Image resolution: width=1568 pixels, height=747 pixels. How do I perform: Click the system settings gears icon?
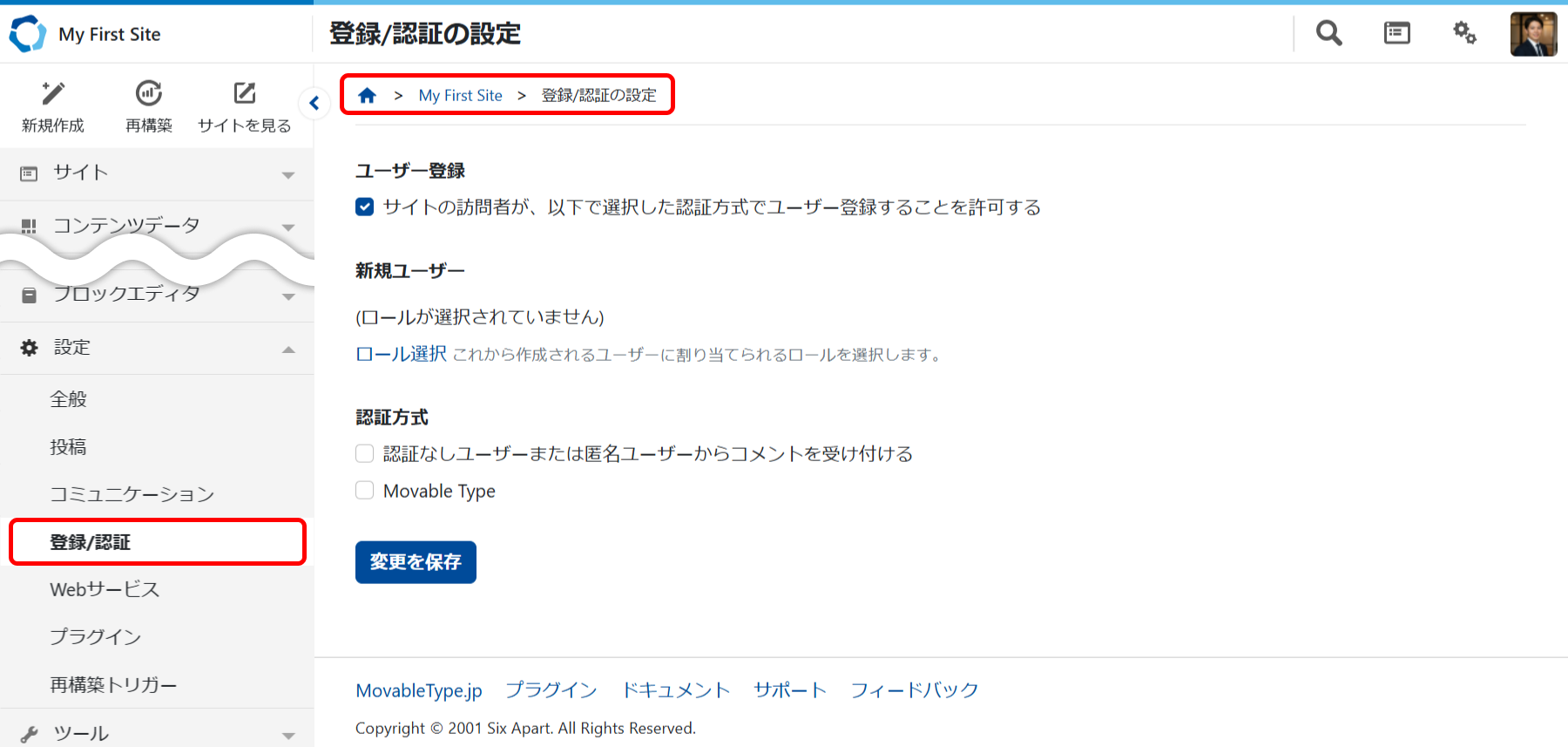point(1464,33)
